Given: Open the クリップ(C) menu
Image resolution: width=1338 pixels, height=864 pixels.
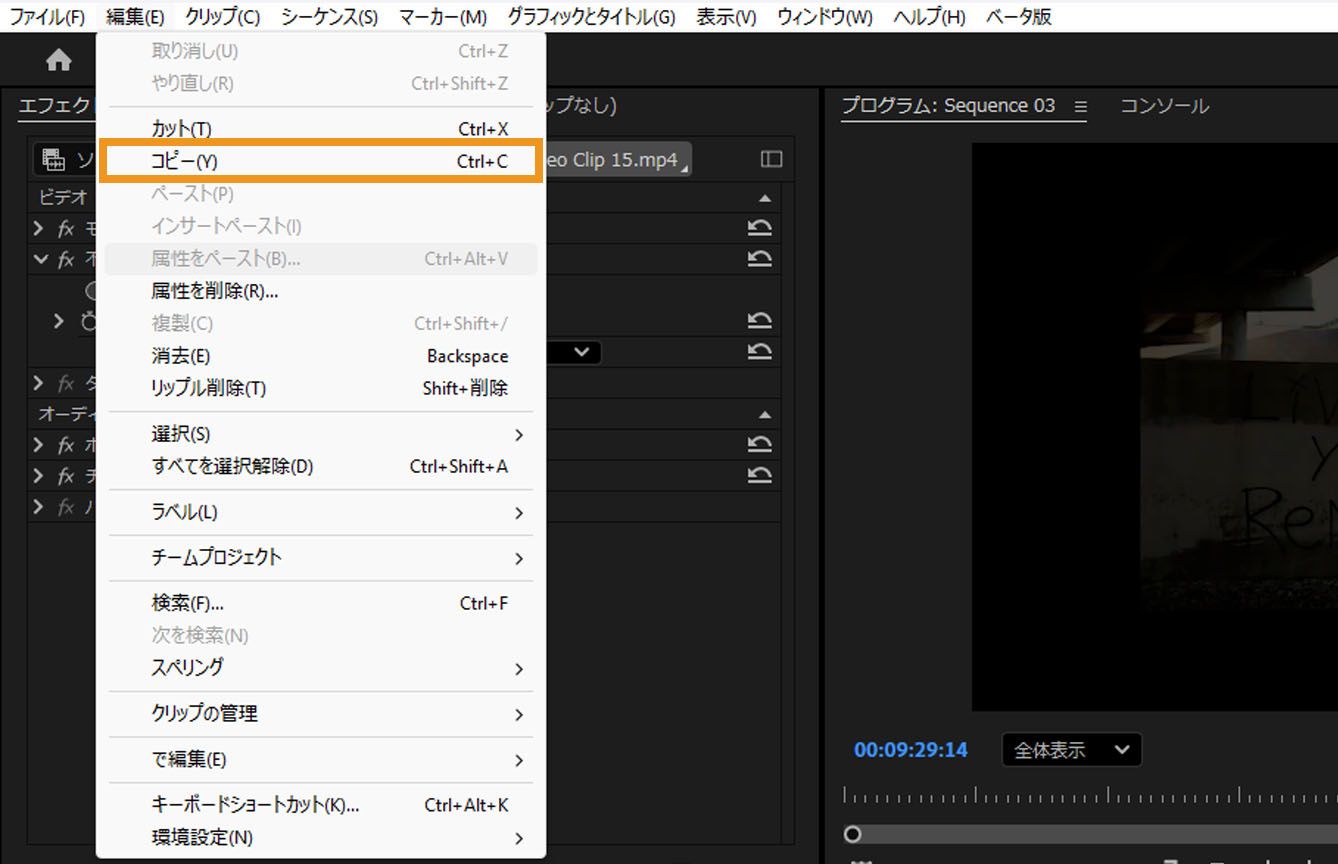Looking at the screenshot, I should coord(222,17).
